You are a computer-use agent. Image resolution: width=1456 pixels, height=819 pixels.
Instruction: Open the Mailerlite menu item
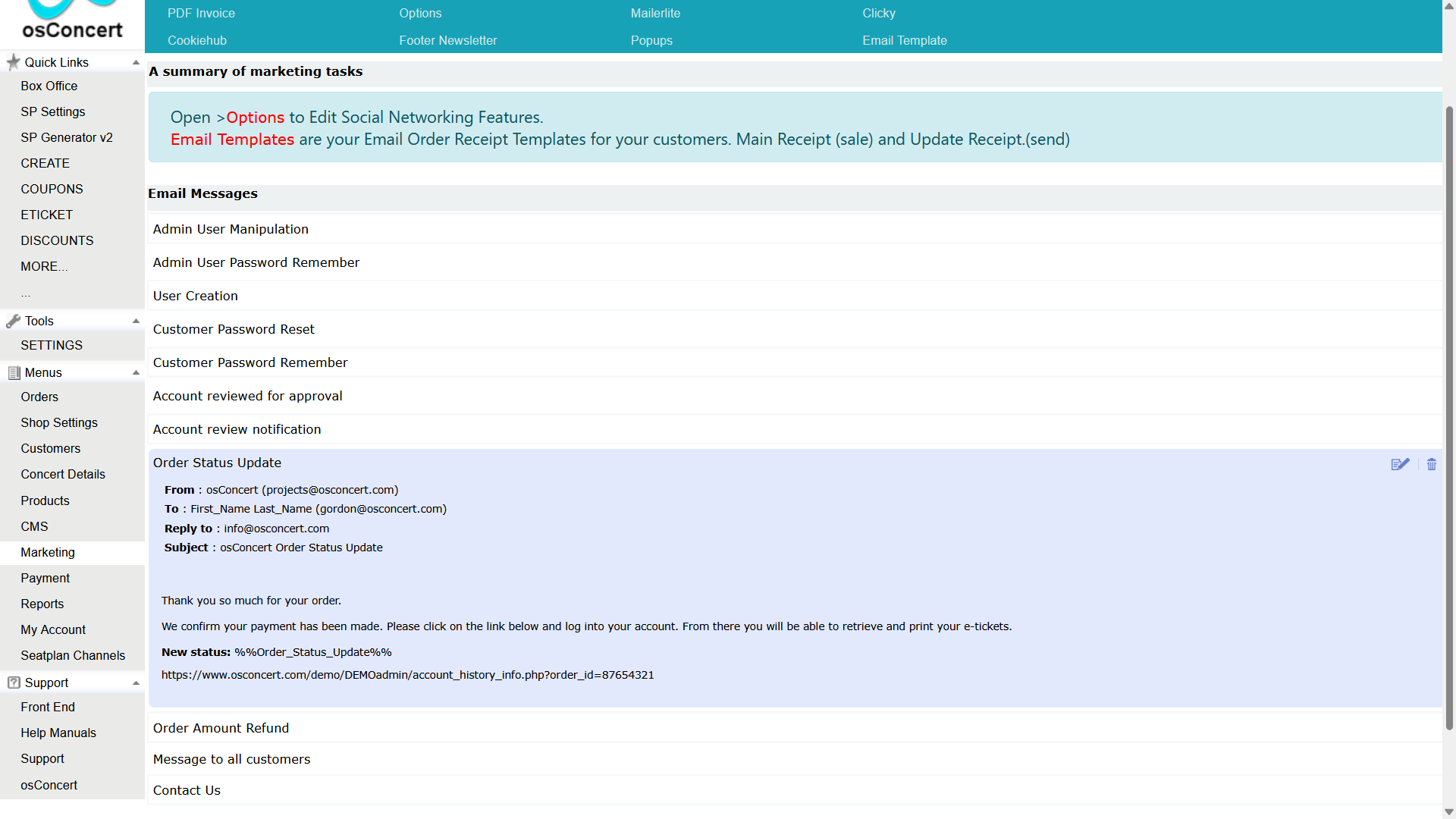click(655, 13)
